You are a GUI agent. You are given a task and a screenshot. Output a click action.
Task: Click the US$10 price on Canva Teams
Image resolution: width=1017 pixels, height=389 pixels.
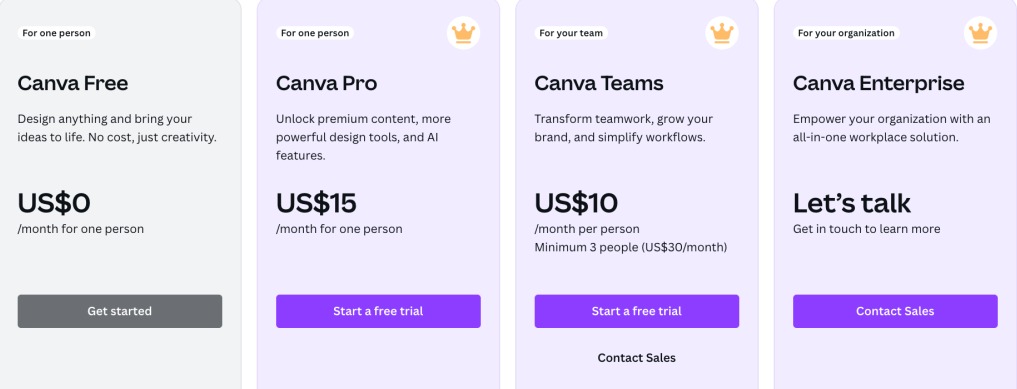tap(576, 204)
